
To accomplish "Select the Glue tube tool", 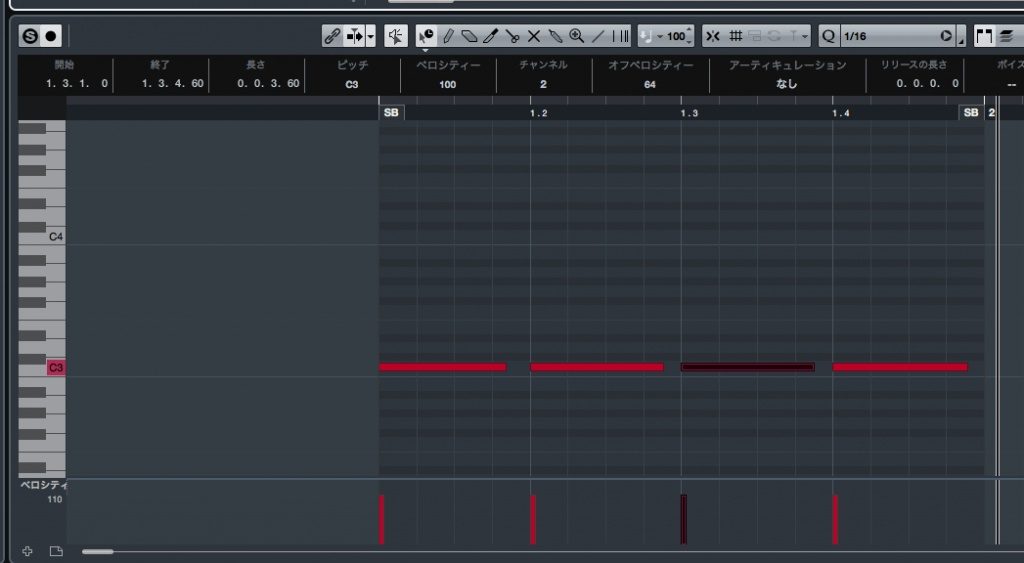I will pyautogui.click(x=555, y=36).
